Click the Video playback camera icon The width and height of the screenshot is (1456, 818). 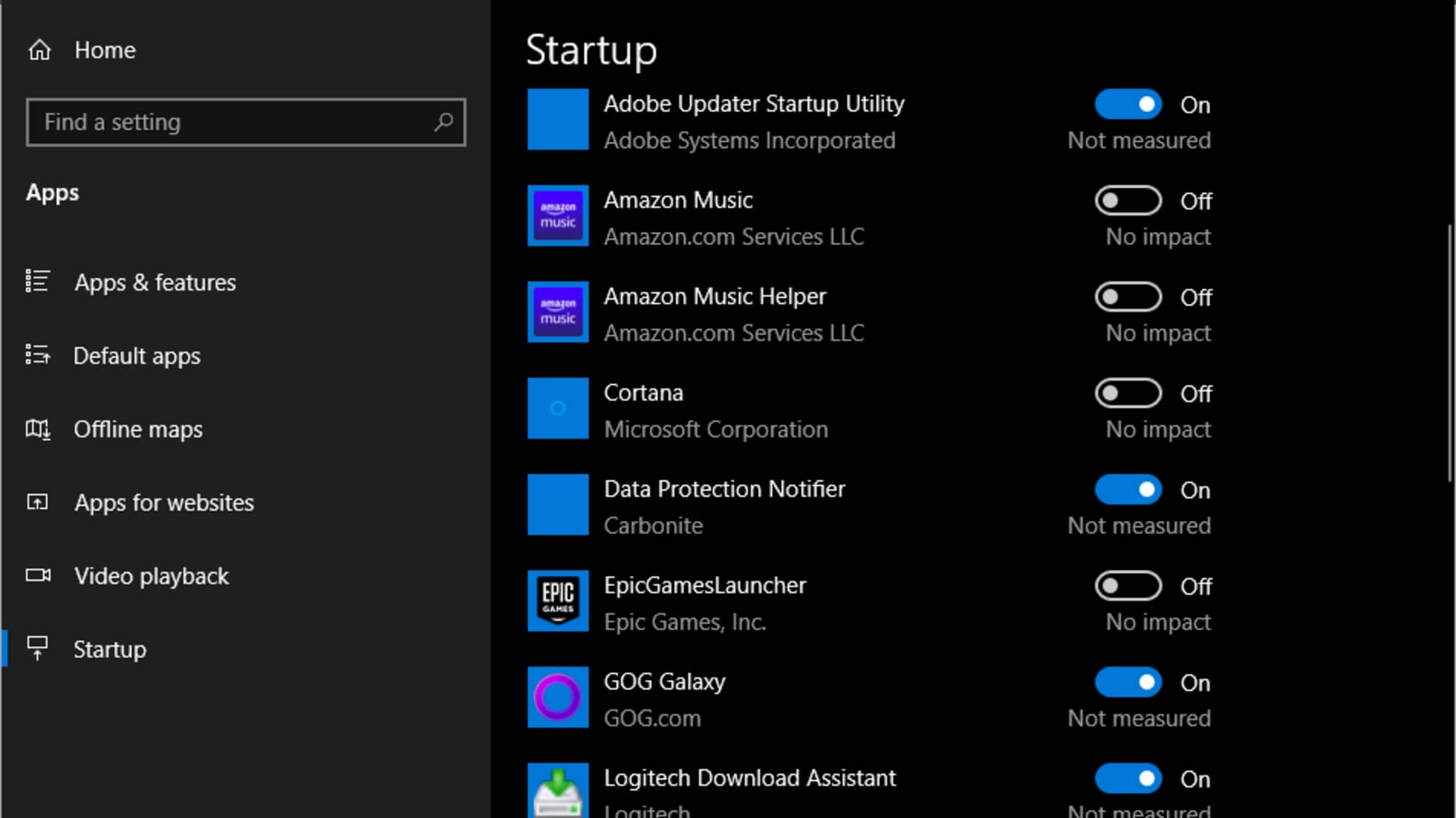(38, 575)
